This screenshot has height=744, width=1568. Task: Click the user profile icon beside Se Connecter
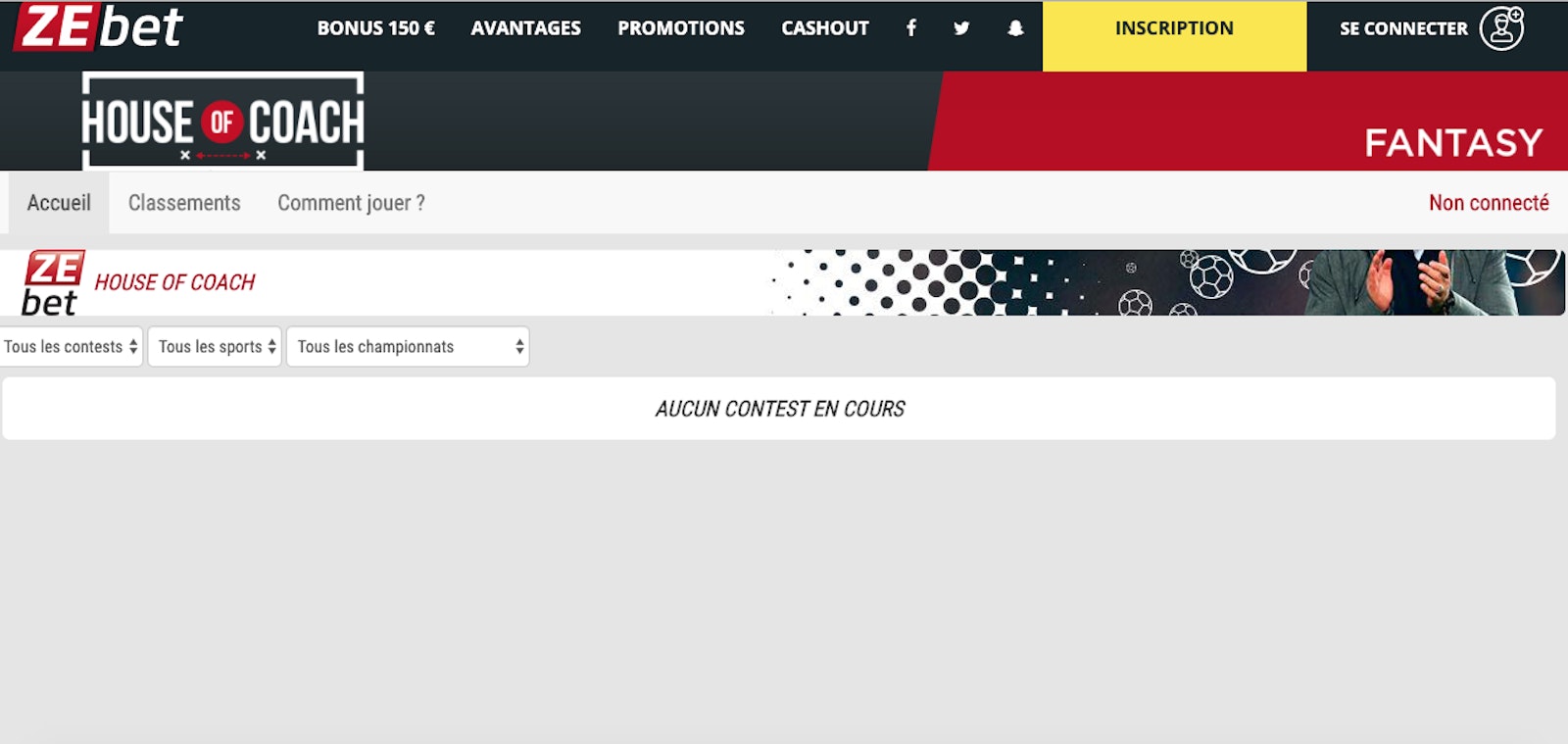(x=1501, y=28)
